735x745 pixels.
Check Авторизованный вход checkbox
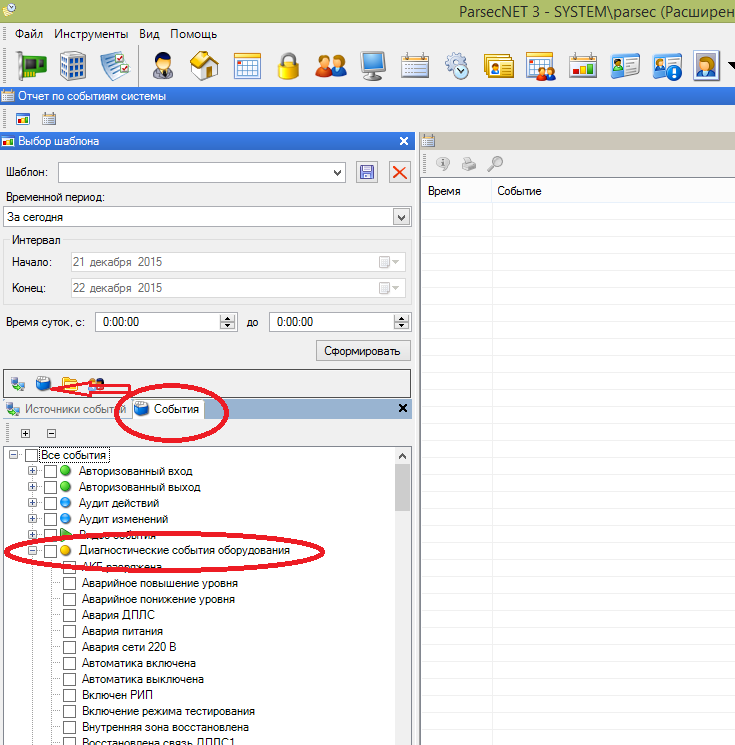coord(50,471)
